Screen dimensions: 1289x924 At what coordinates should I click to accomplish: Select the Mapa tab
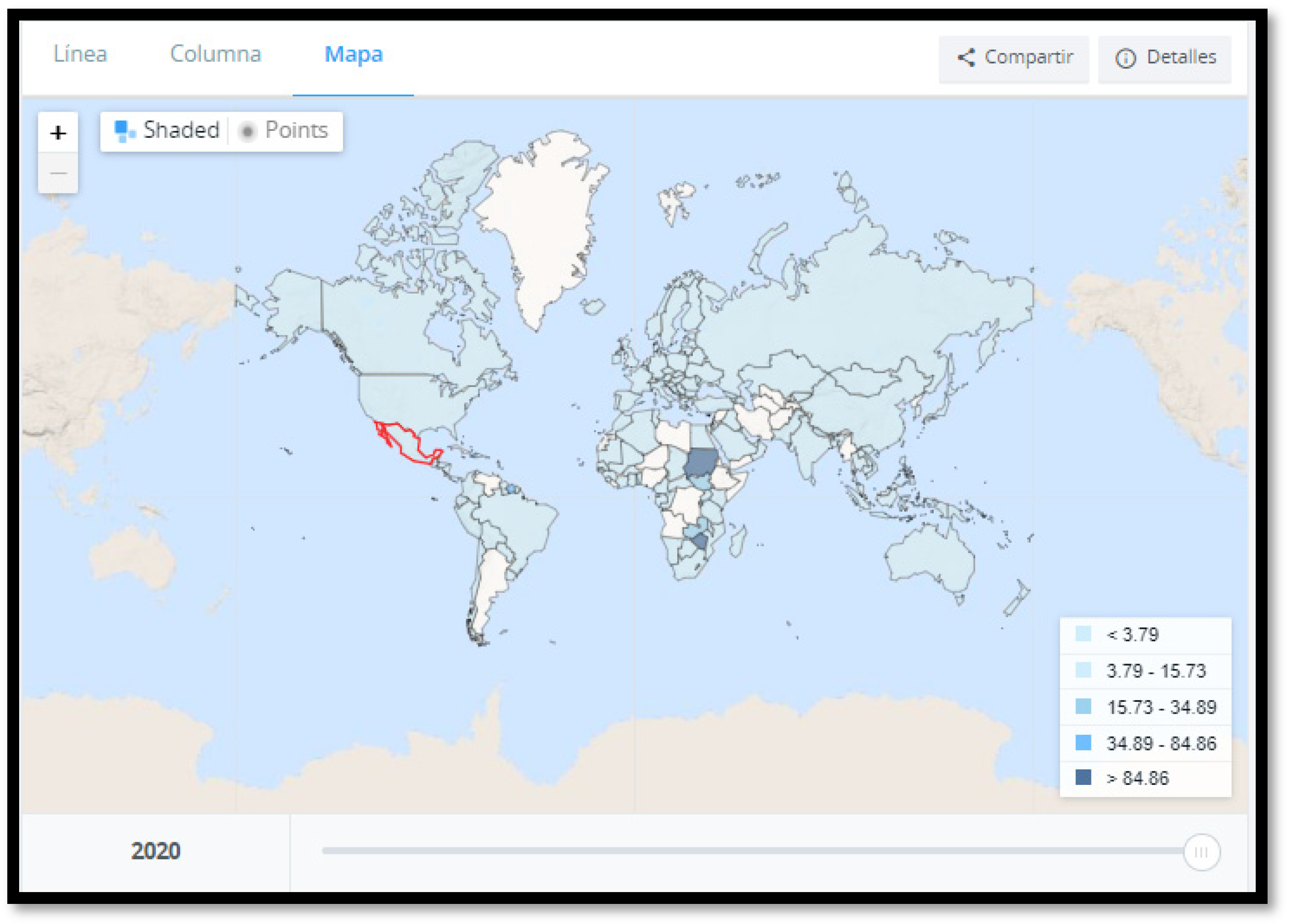click(x=353, y=55)
